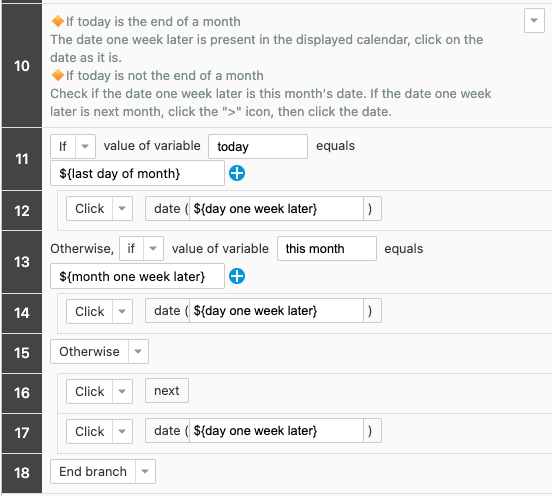This screenshot has width=552, height=496.
Task: Open the Click action dropdown in step 16
Action: coord(122,391)
